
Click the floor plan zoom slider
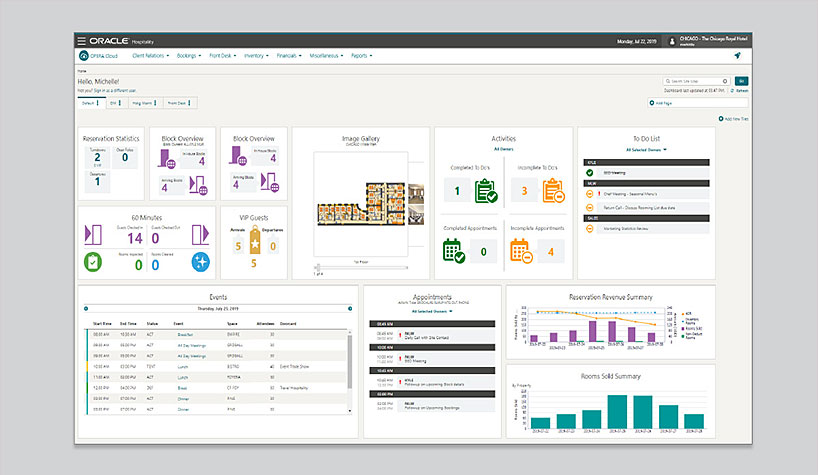pos(360,267)
